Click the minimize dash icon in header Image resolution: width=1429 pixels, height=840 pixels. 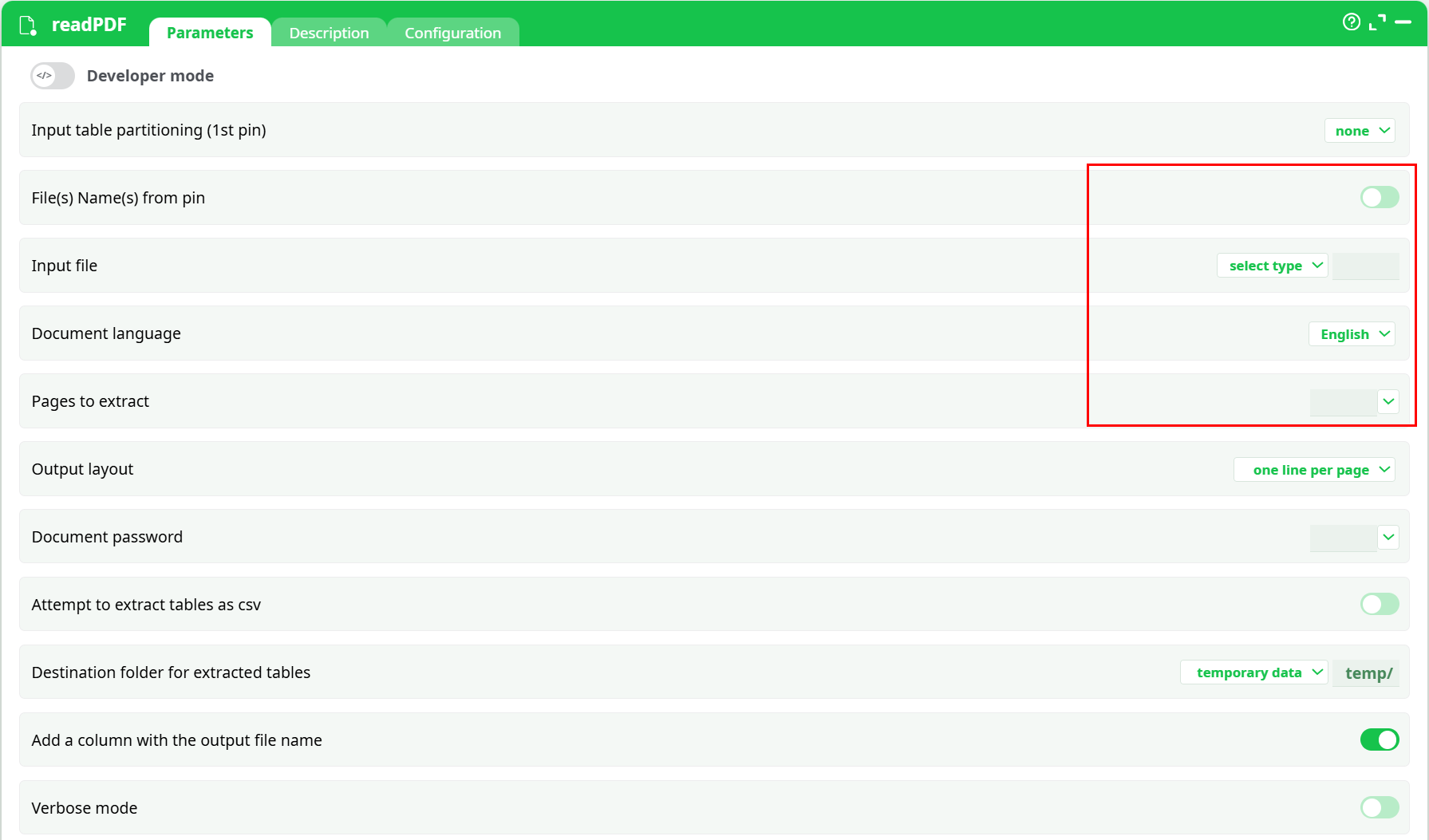click(1403, 22)
